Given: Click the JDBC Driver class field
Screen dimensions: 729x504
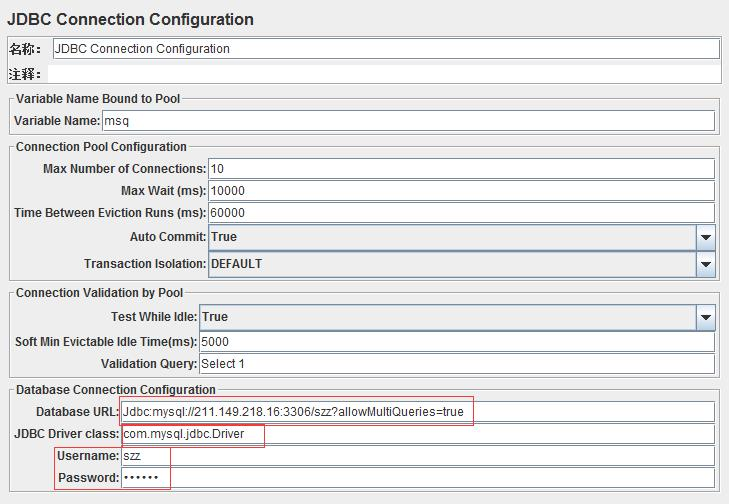Looking at the screenshot, I should 418,434.
